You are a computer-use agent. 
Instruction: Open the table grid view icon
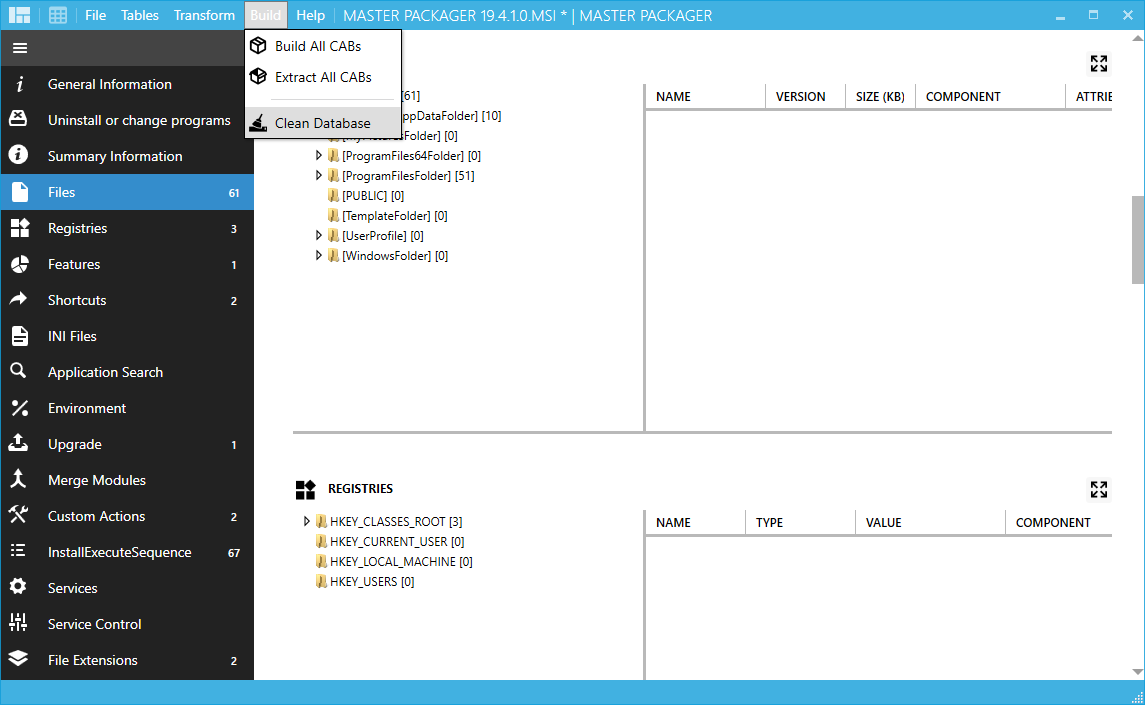tap(58, 15)
